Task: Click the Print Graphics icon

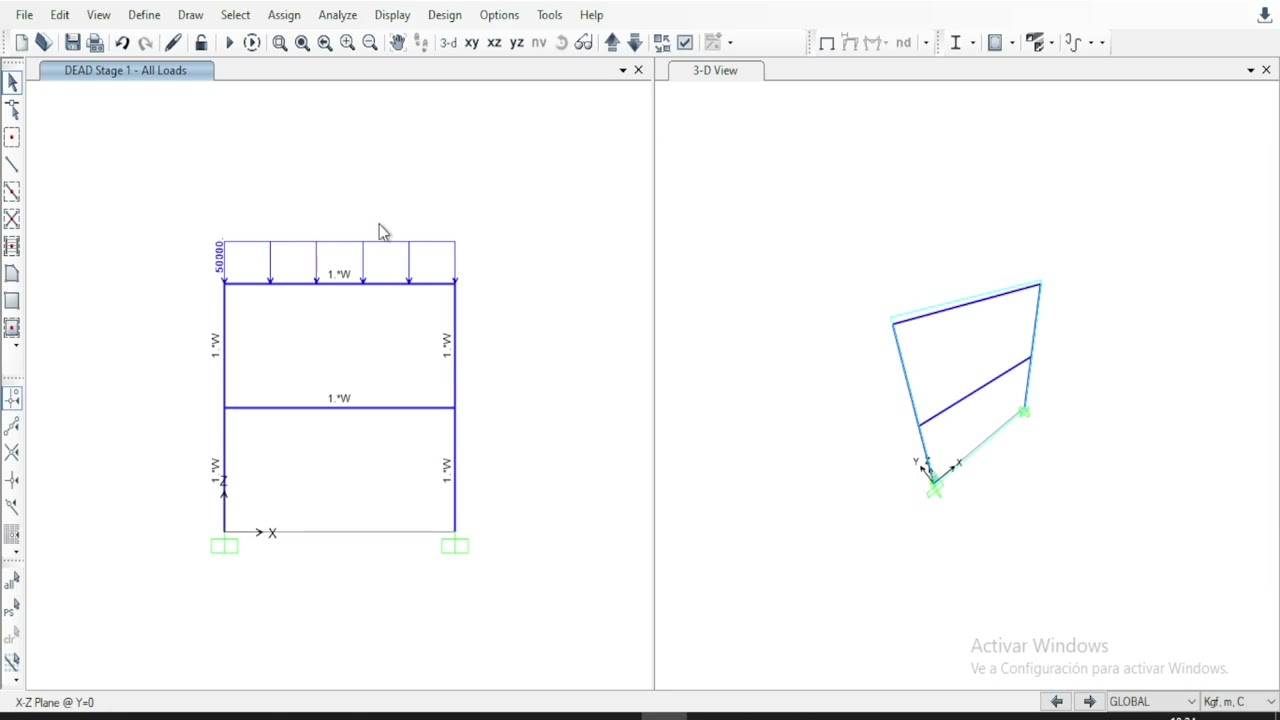Action: pyautogui.click(x=95, y=42)
